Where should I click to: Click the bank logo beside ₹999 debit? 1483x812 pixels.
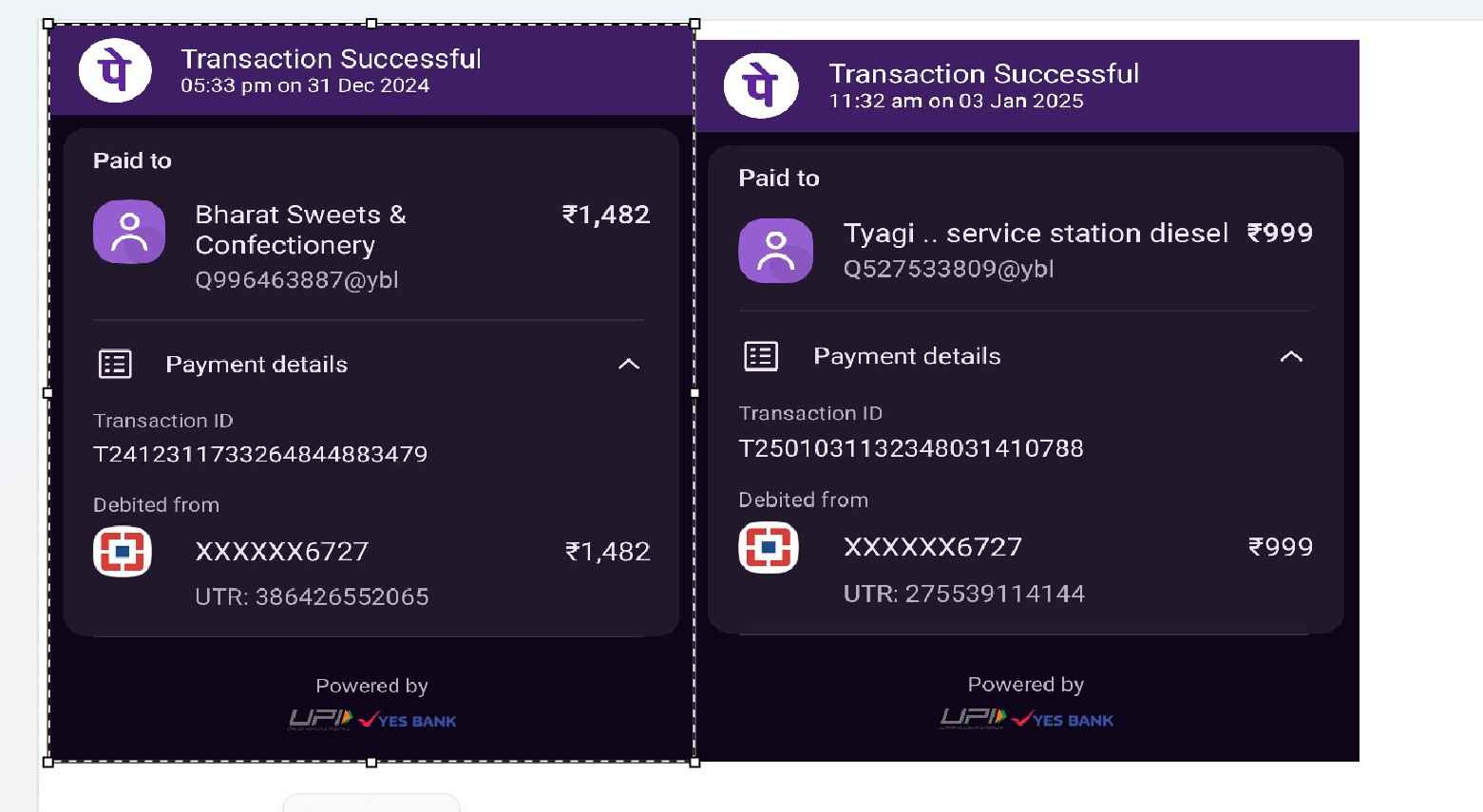(769, 547)
